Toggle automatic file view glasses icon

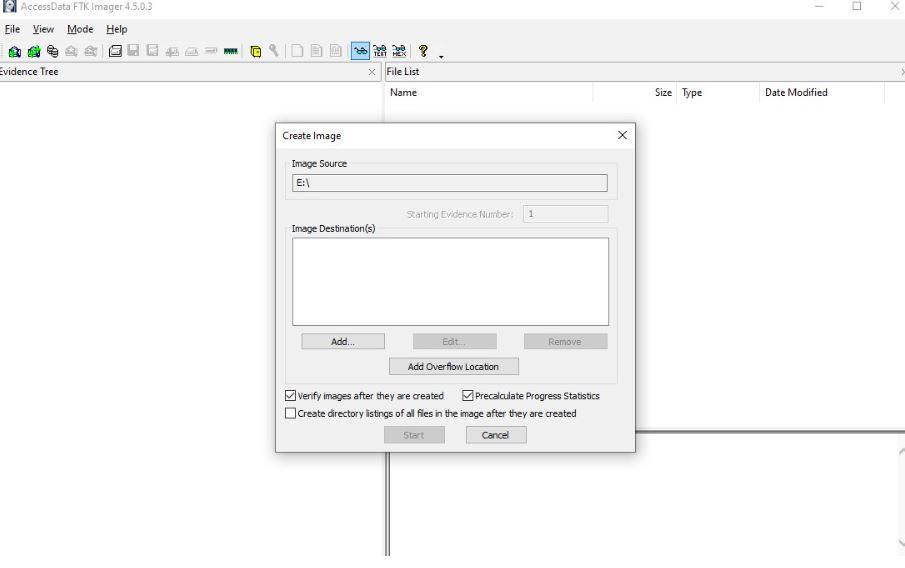coord(360,51)
